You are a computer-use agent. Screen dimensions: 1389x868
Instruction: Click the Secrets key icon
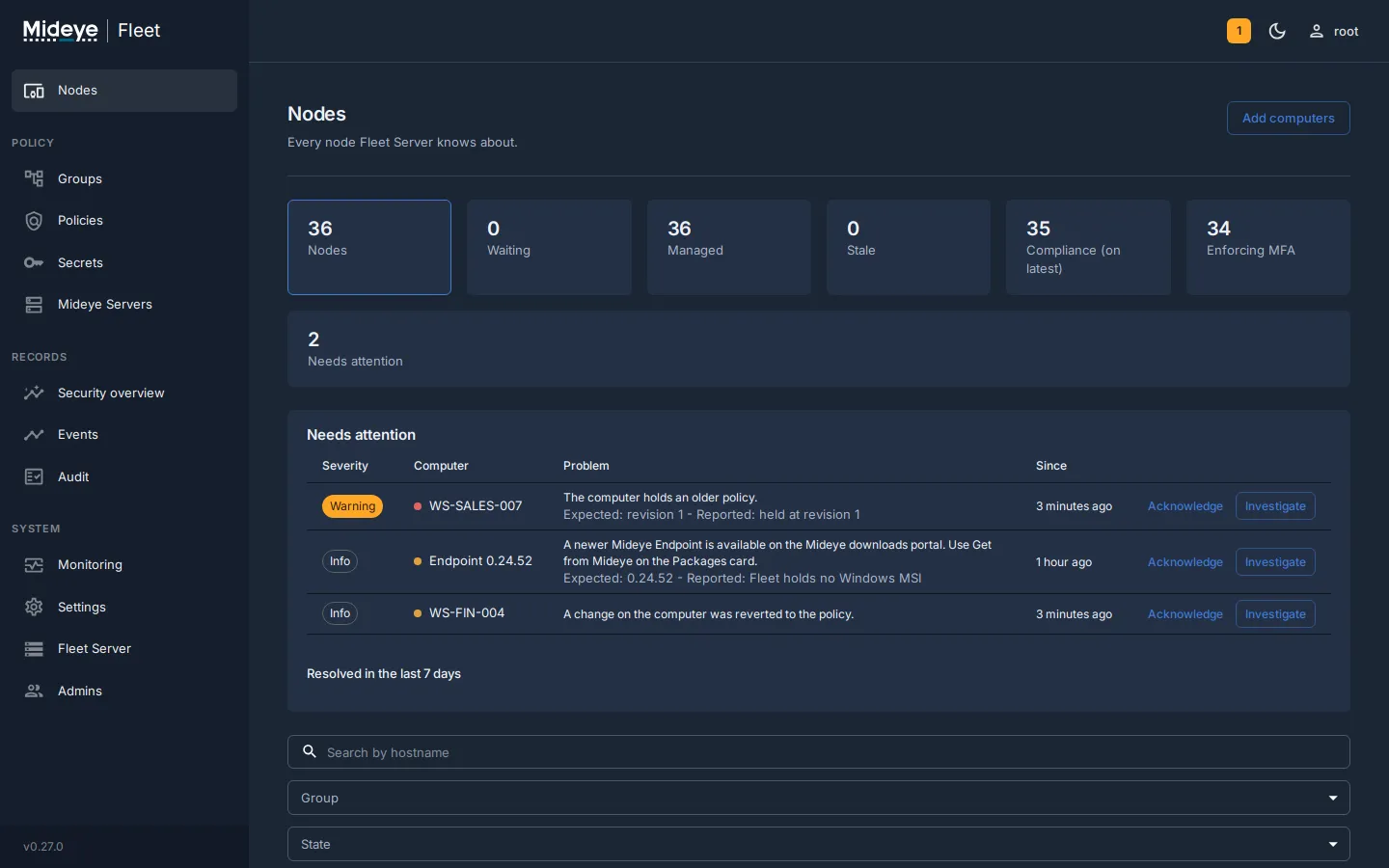point(34,262)
